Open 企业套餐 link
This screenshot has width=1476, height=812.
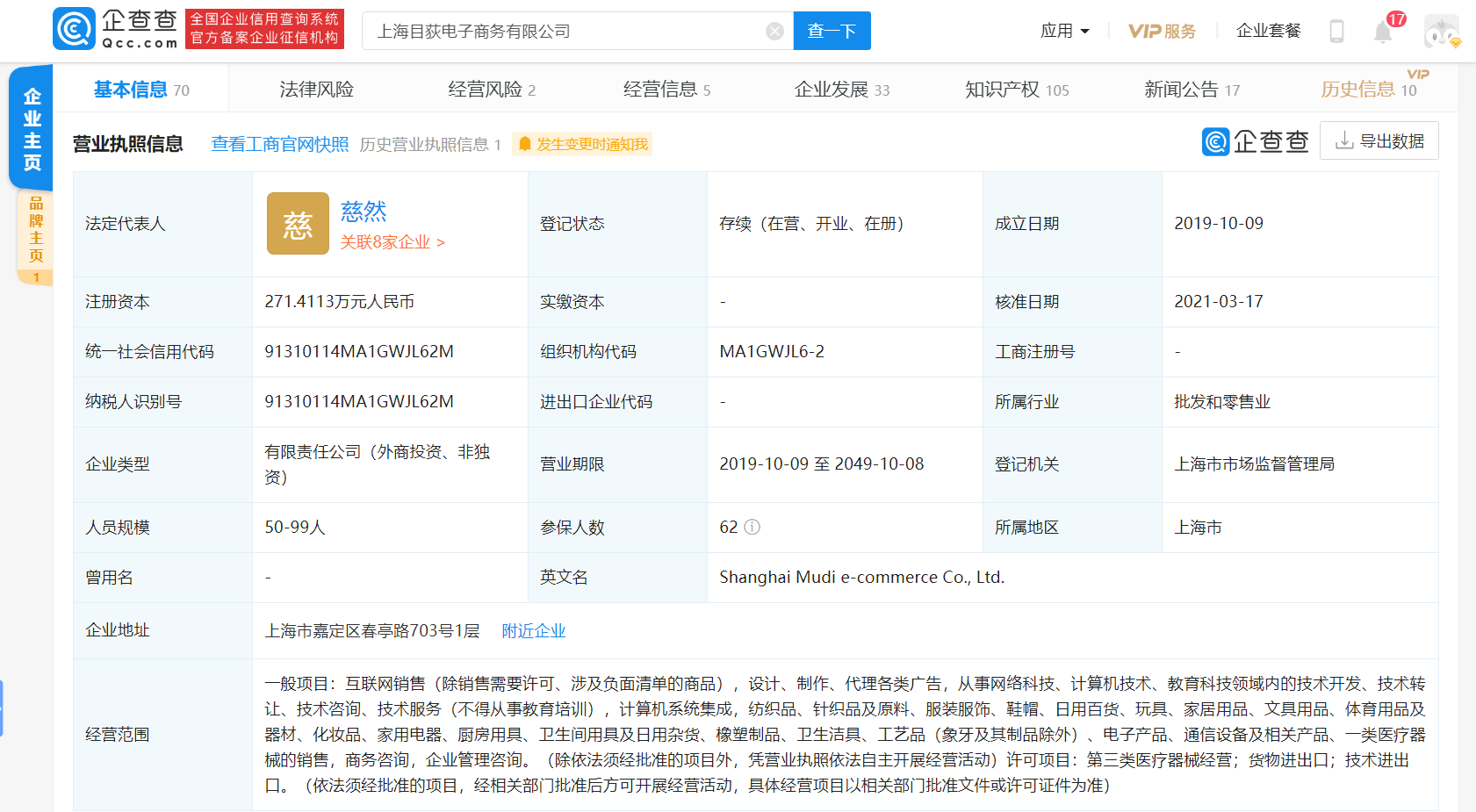(x=1268, y=32)
